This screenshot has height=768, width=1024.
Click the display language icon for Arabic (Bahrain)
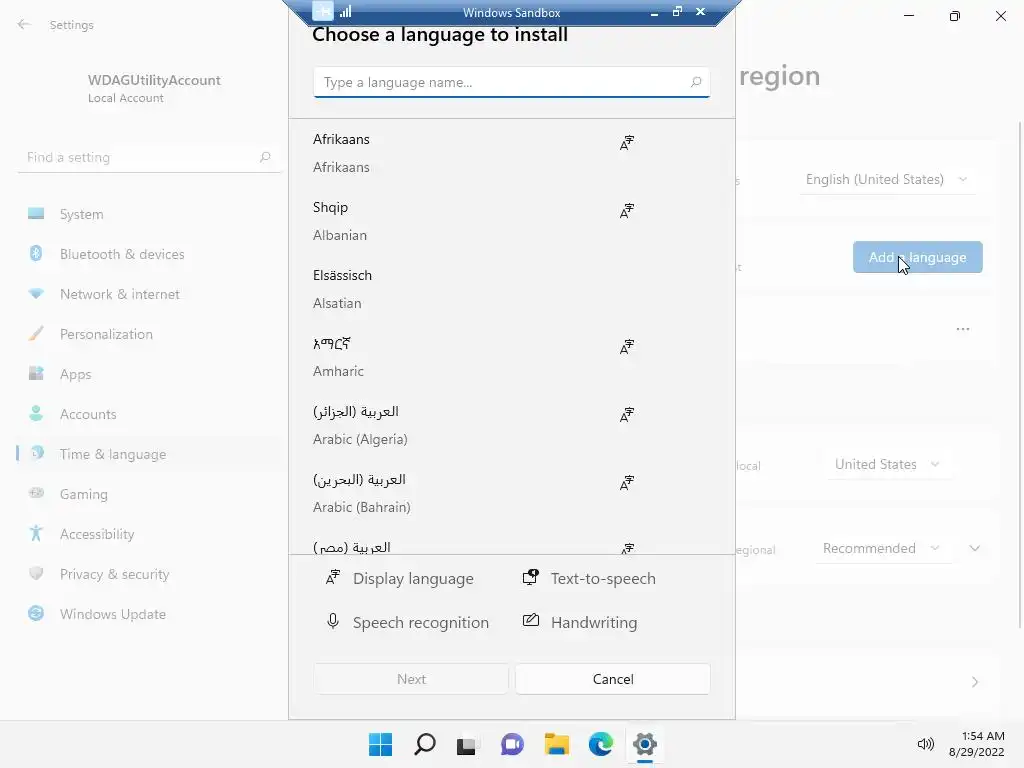627,483
